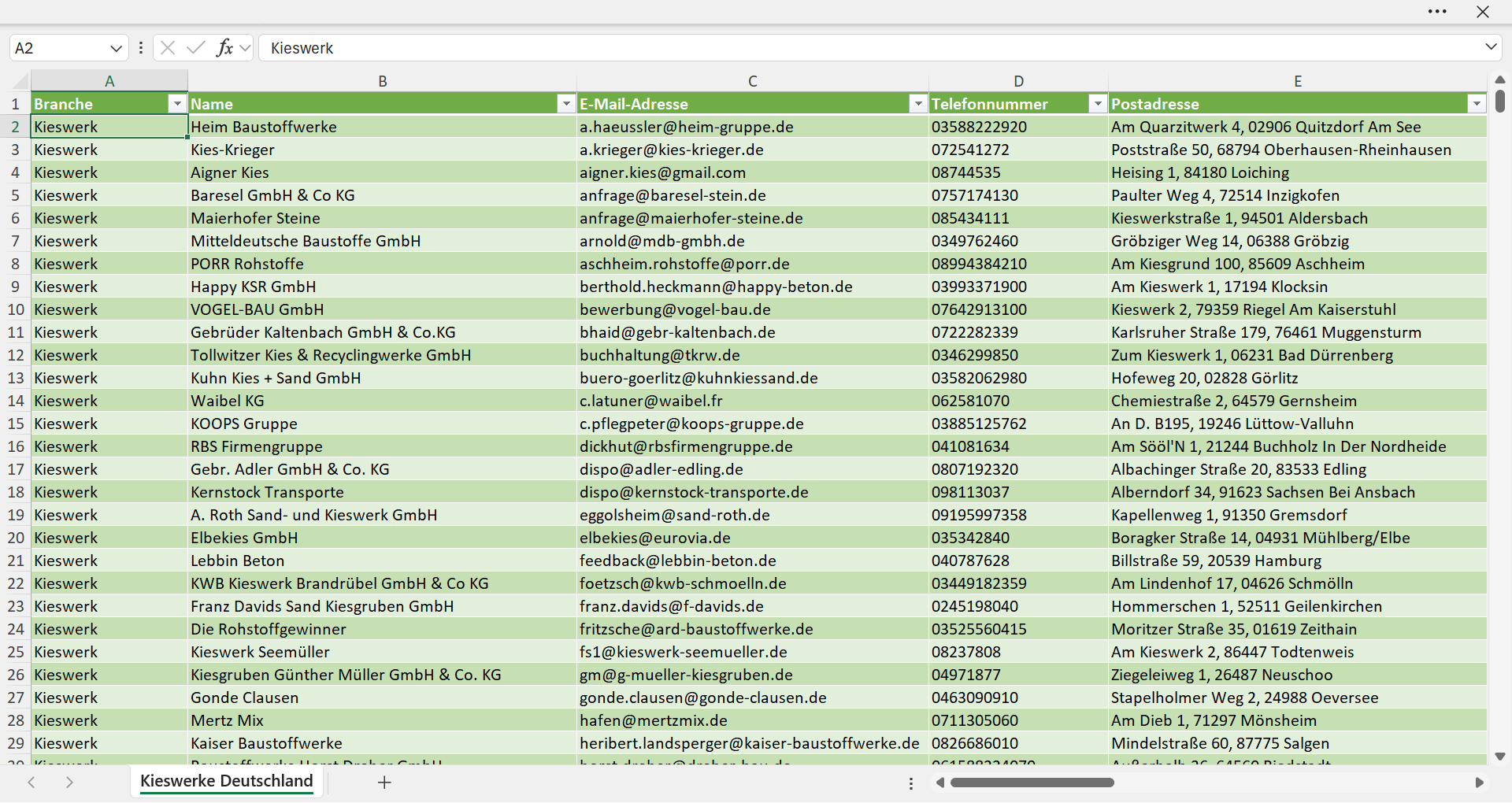1512x803 pixels.
Task: Select cell Kernstock Transporte
Action: (x=383, y=492)
